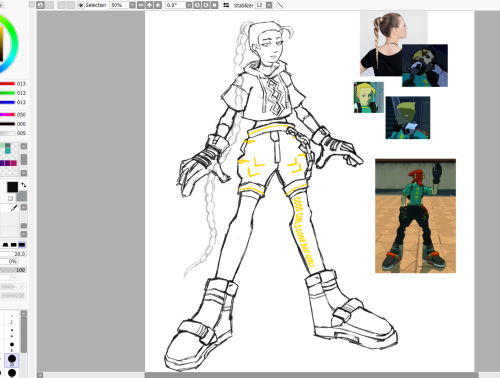Viewport: 500px width, 378px height.
Task: Click the red RGB slider
Action: click(8, 83)
